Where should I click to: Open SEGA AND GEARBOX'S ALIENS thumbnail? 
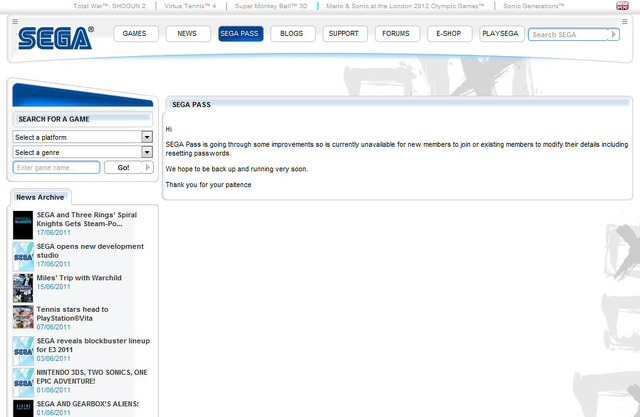click(x=23, y=408)
